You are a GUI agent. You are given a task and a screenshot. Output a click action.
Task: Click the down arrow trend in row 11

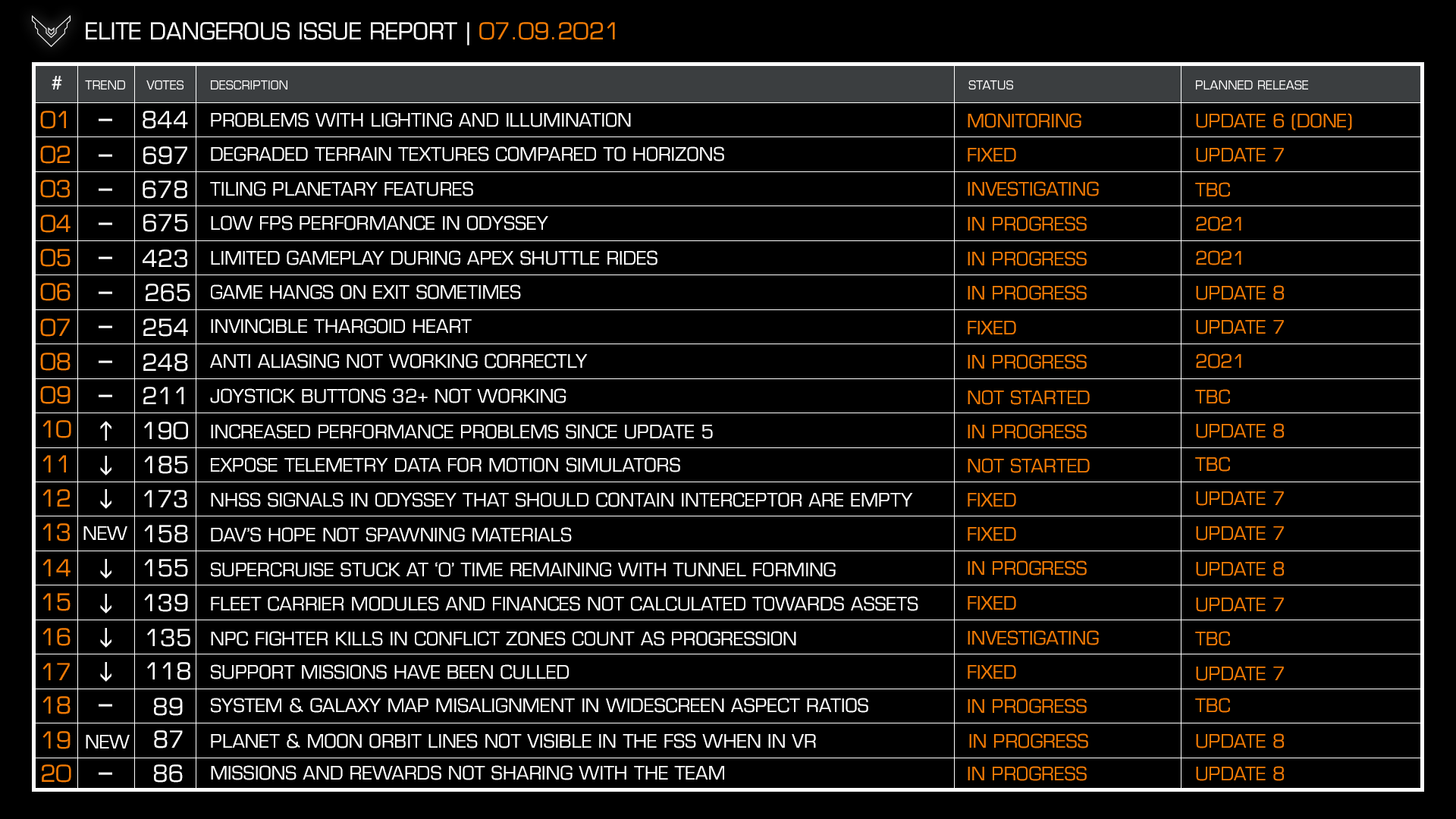click(x=105, y=466)
